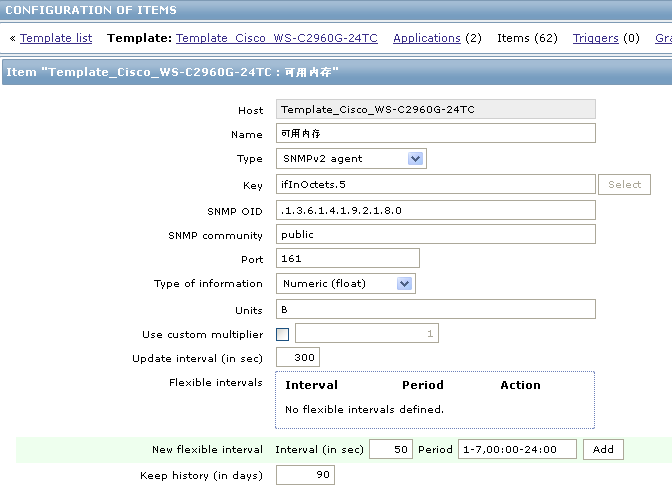Viewport: 672px width, 488px height.
Task: Expand the Type of information dropdown arrow
Action: pos(404,284)
